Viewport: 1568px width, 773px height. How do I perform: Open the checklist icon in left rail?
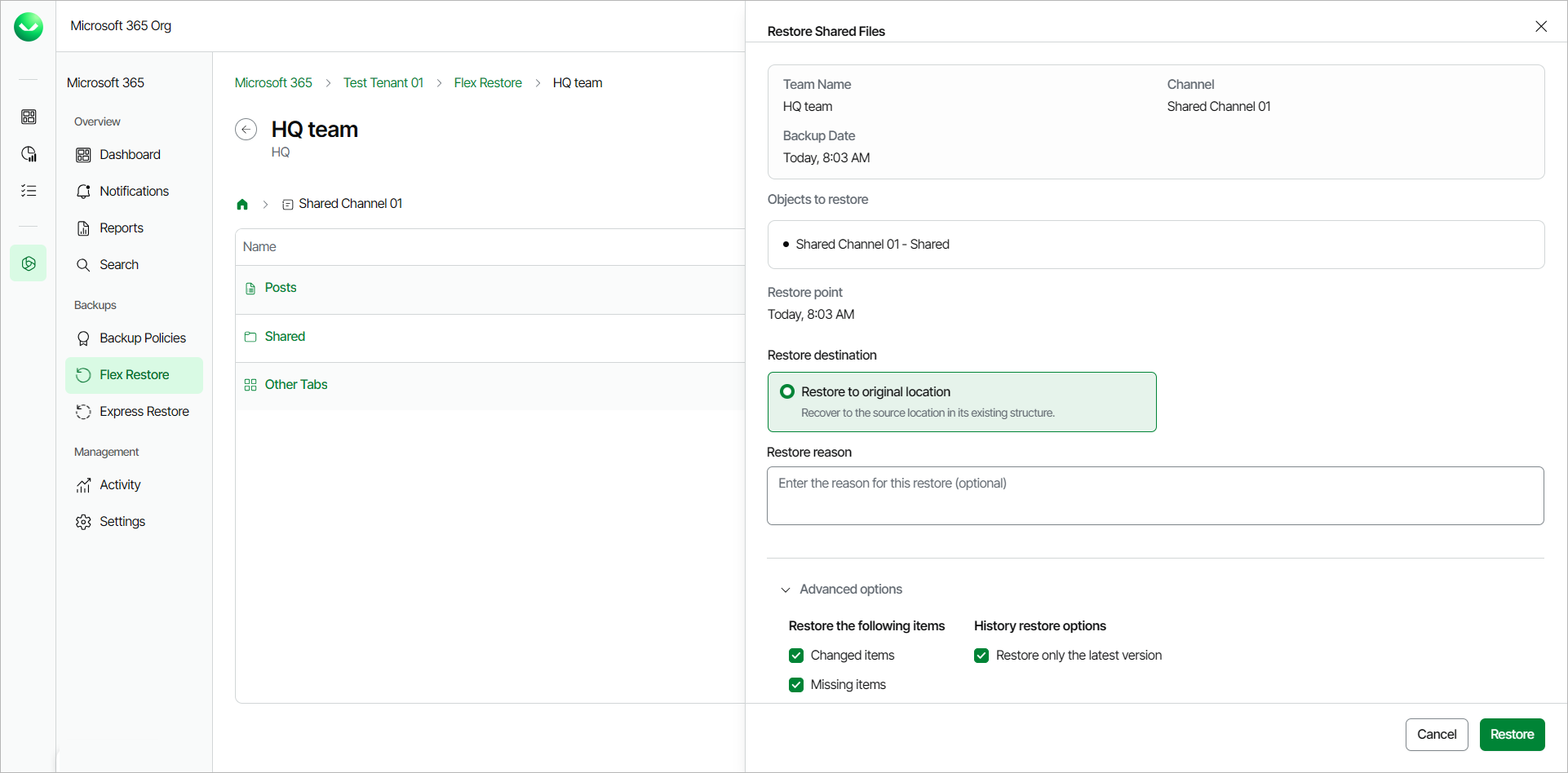point(29,191)
